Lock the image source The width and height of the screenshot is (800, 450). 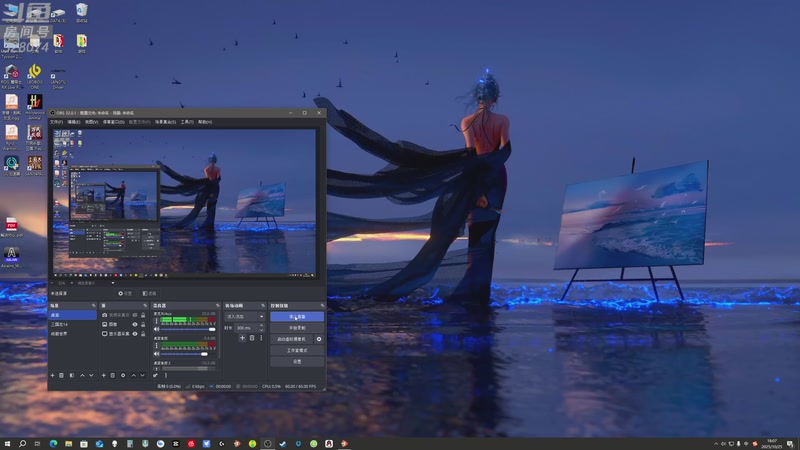click(143, 324)
